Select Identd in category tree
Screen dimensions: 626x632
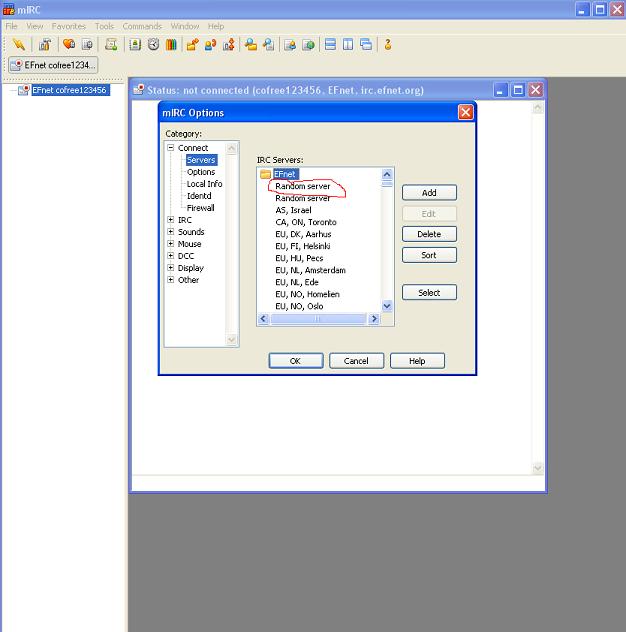tap(199, 196)
